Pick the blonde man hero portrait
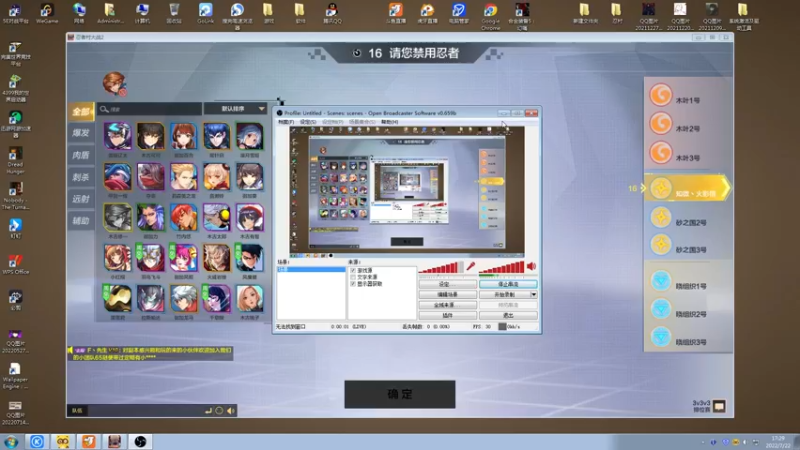800x450 pixels. click(184, 177)
